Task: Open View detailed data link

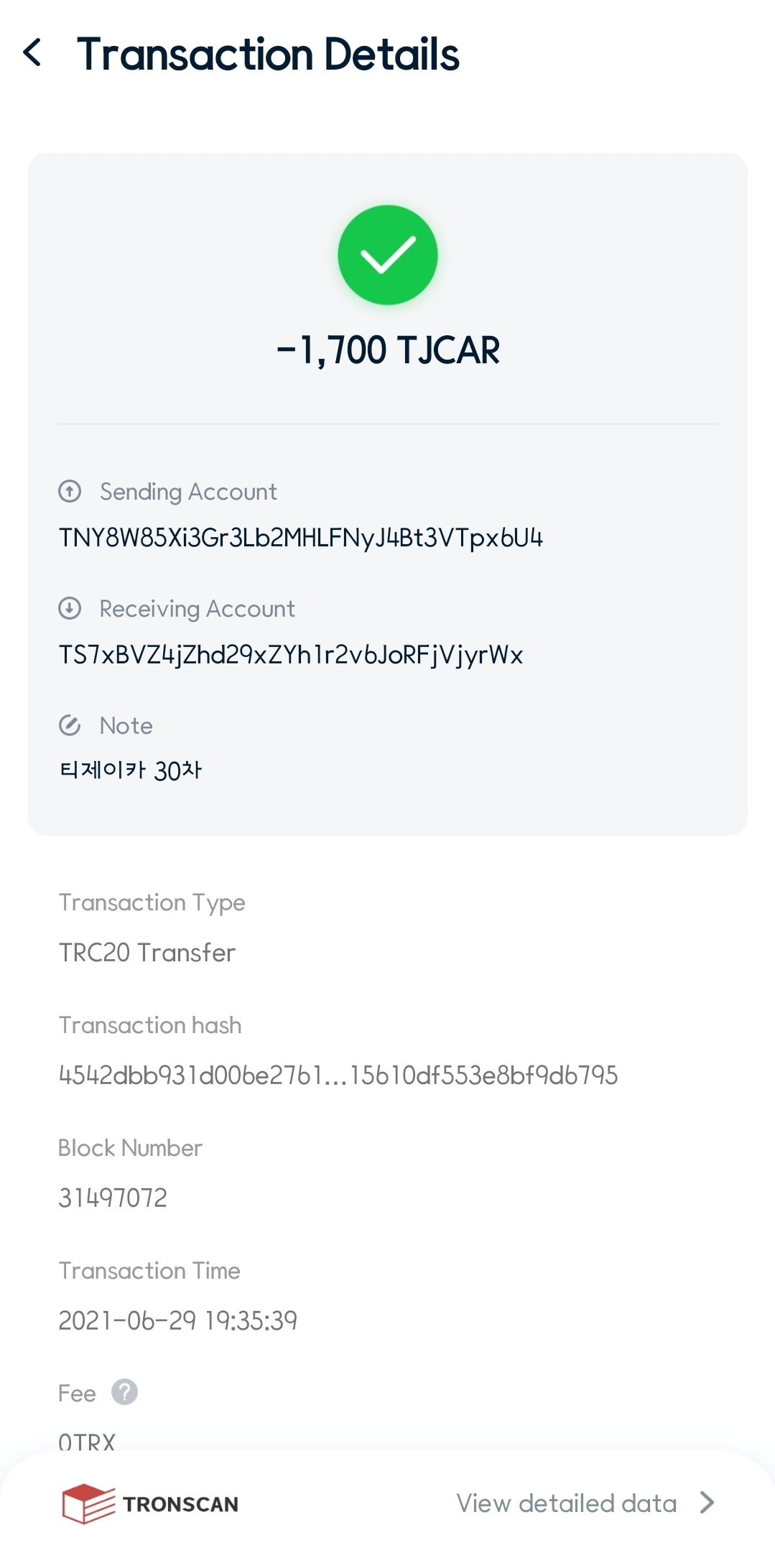Action: [x=566, y=1503]
